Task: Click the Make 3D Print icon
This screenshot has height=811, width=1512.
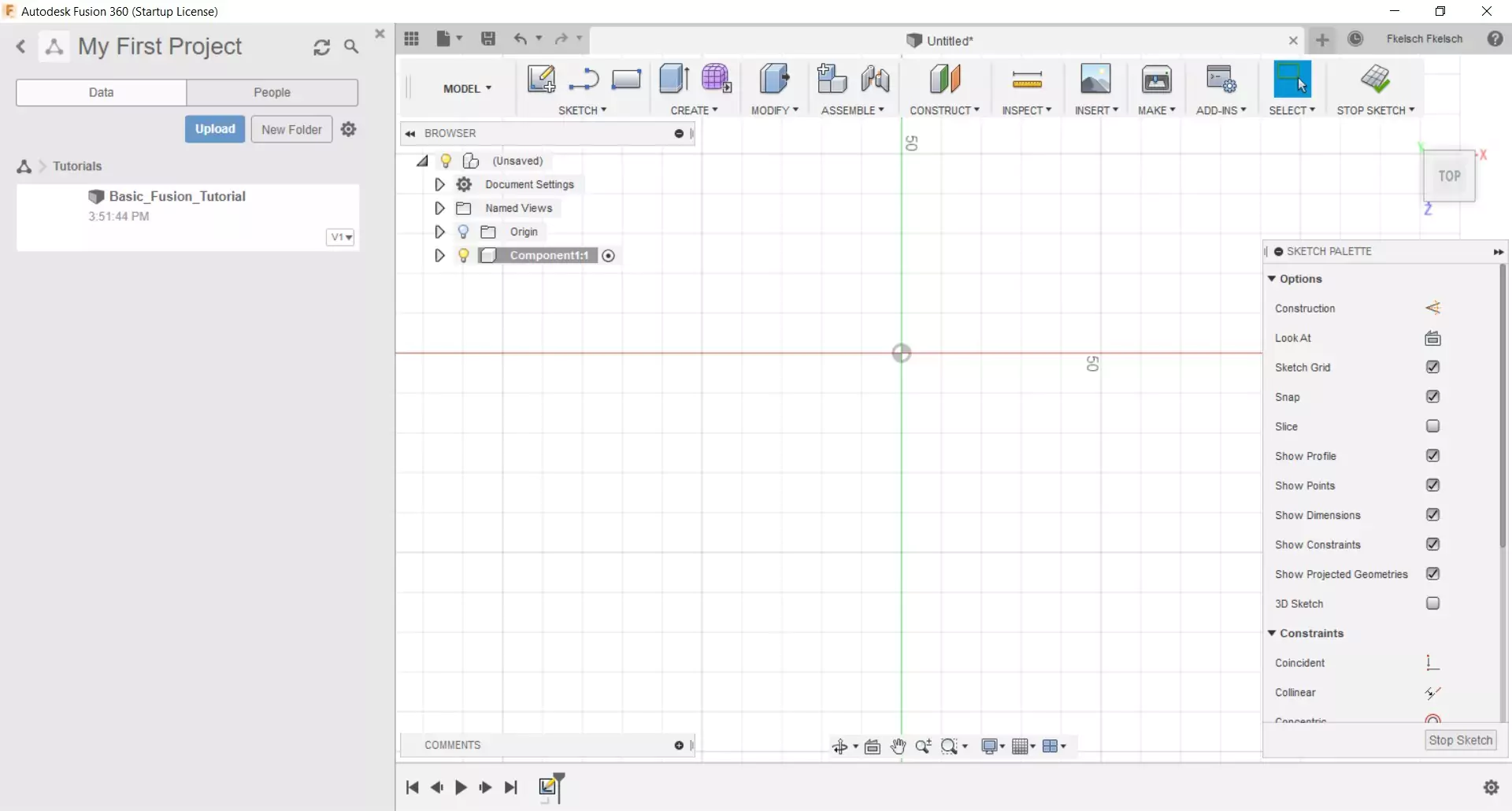Action: tap(1156, 79)
